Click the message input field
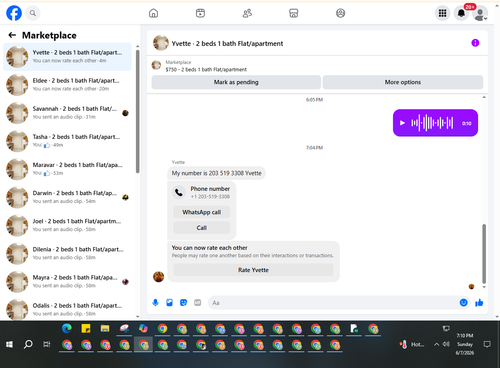Image resolution: width=500 pixels, height=368 pixels. point(332,303)
